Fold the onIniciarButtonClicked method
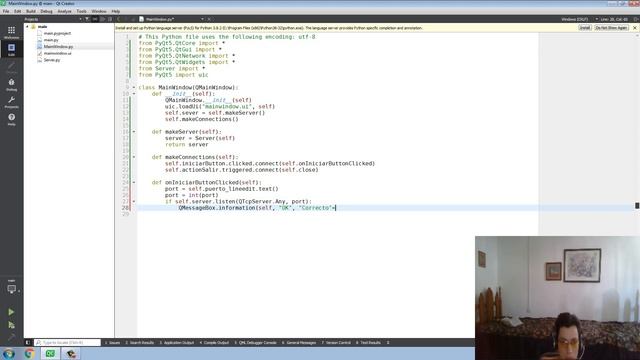The image size is (640, 360). [x=133, y=182]
